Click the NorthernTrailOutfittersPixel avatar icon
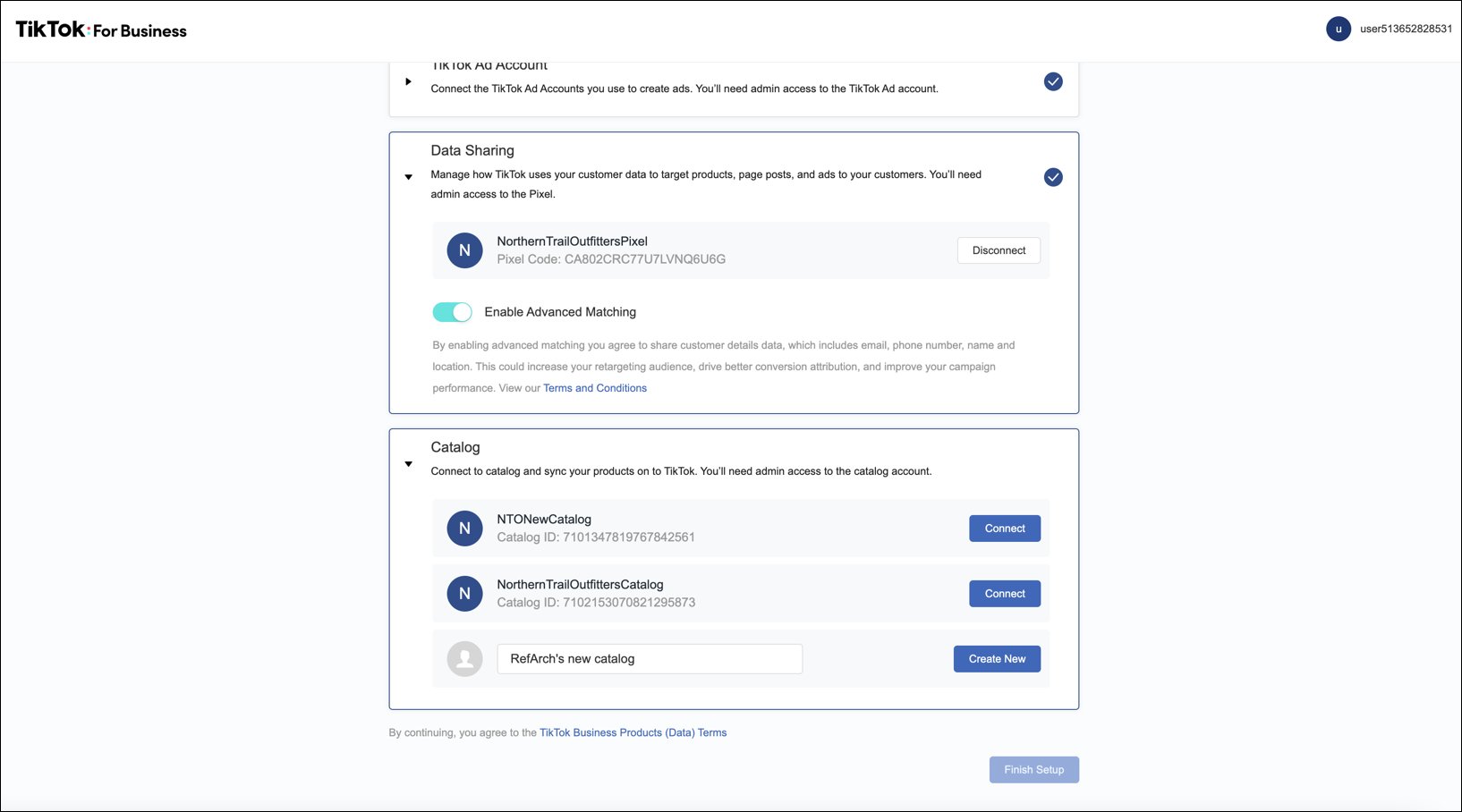The image size is (1462, 812). [464, 250]
